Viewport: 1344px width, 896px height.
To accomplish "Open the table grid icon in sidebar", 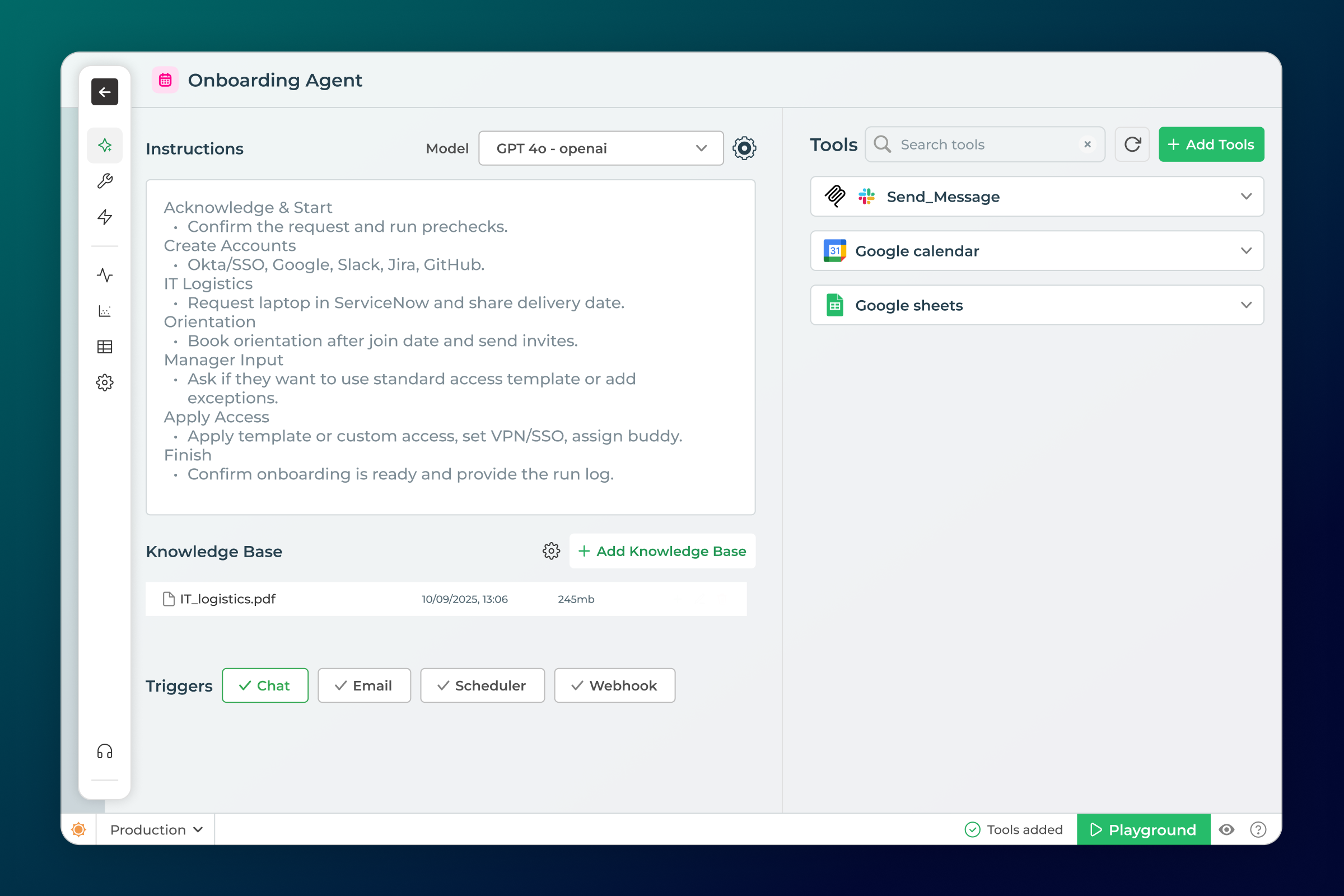I will pyautogui.click(x=105, y=347).
